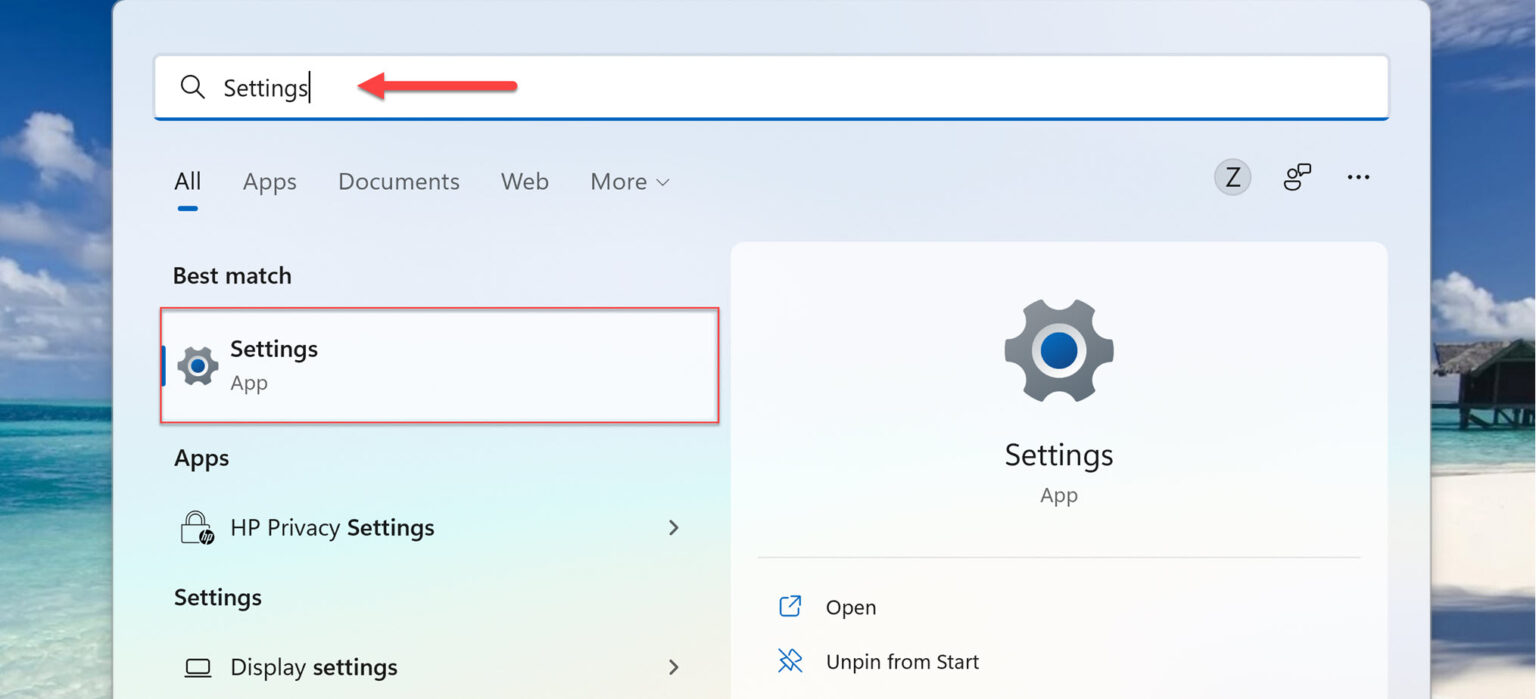Open the Z user account avatar
Image resolution: width=1536 pixels, height=699 pixels.
(x=1232, y=176)
